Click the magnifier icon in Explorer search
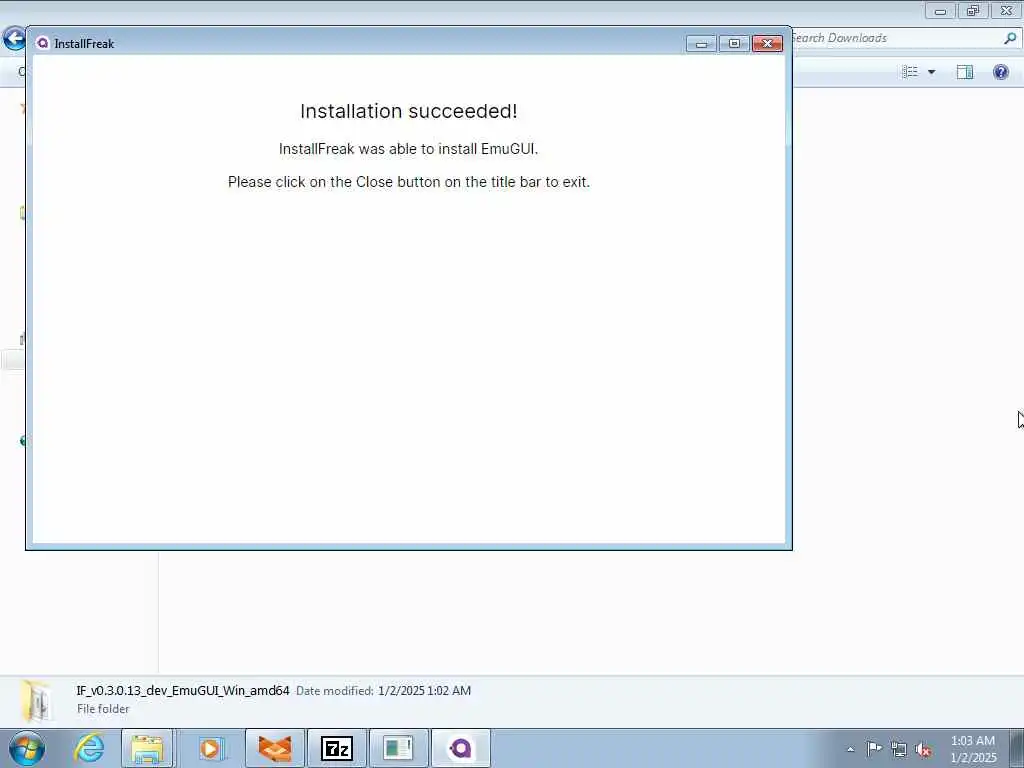 1010,38
